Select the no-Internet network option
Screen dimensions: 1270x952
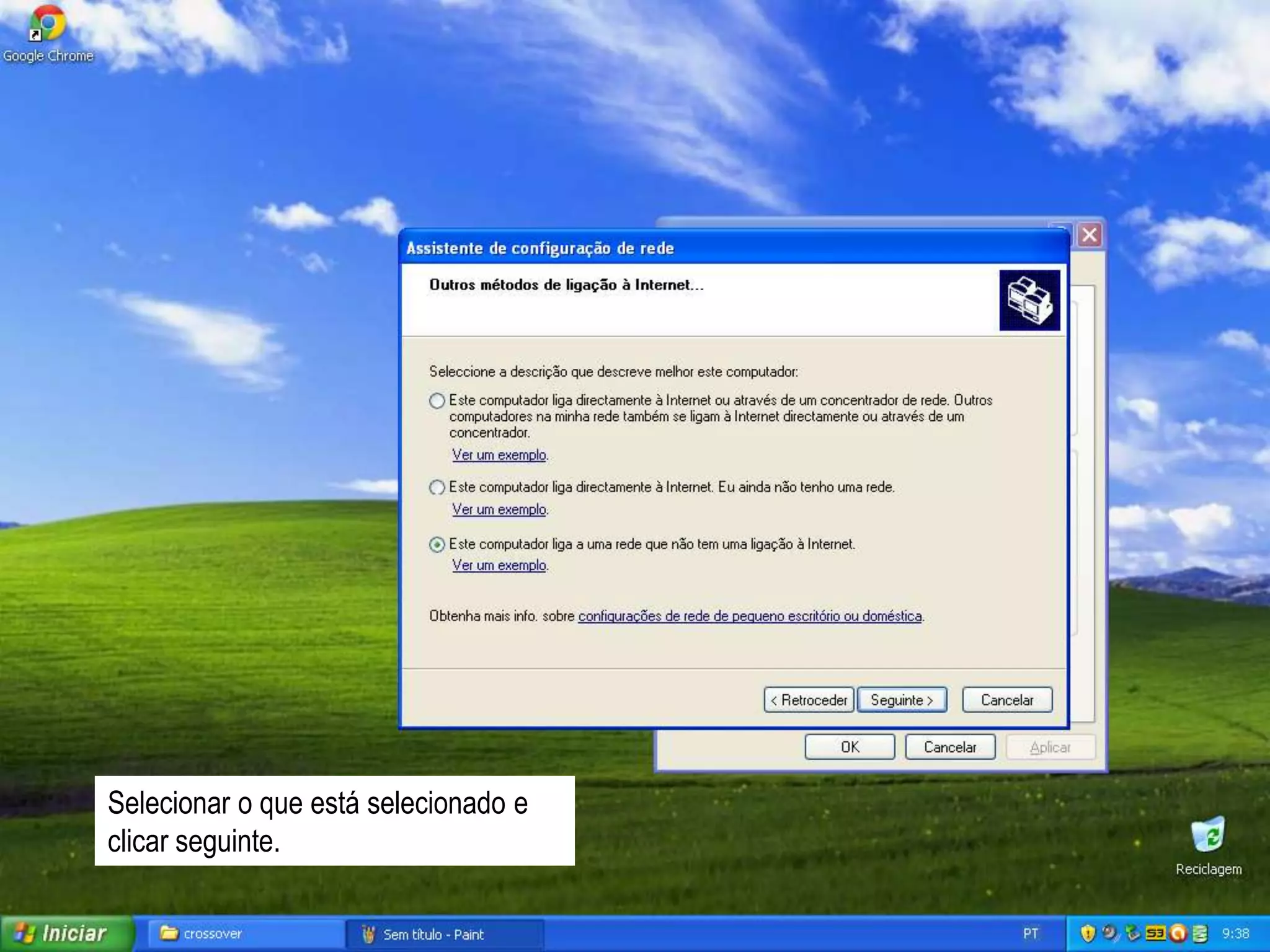click(x=437, y=544)
